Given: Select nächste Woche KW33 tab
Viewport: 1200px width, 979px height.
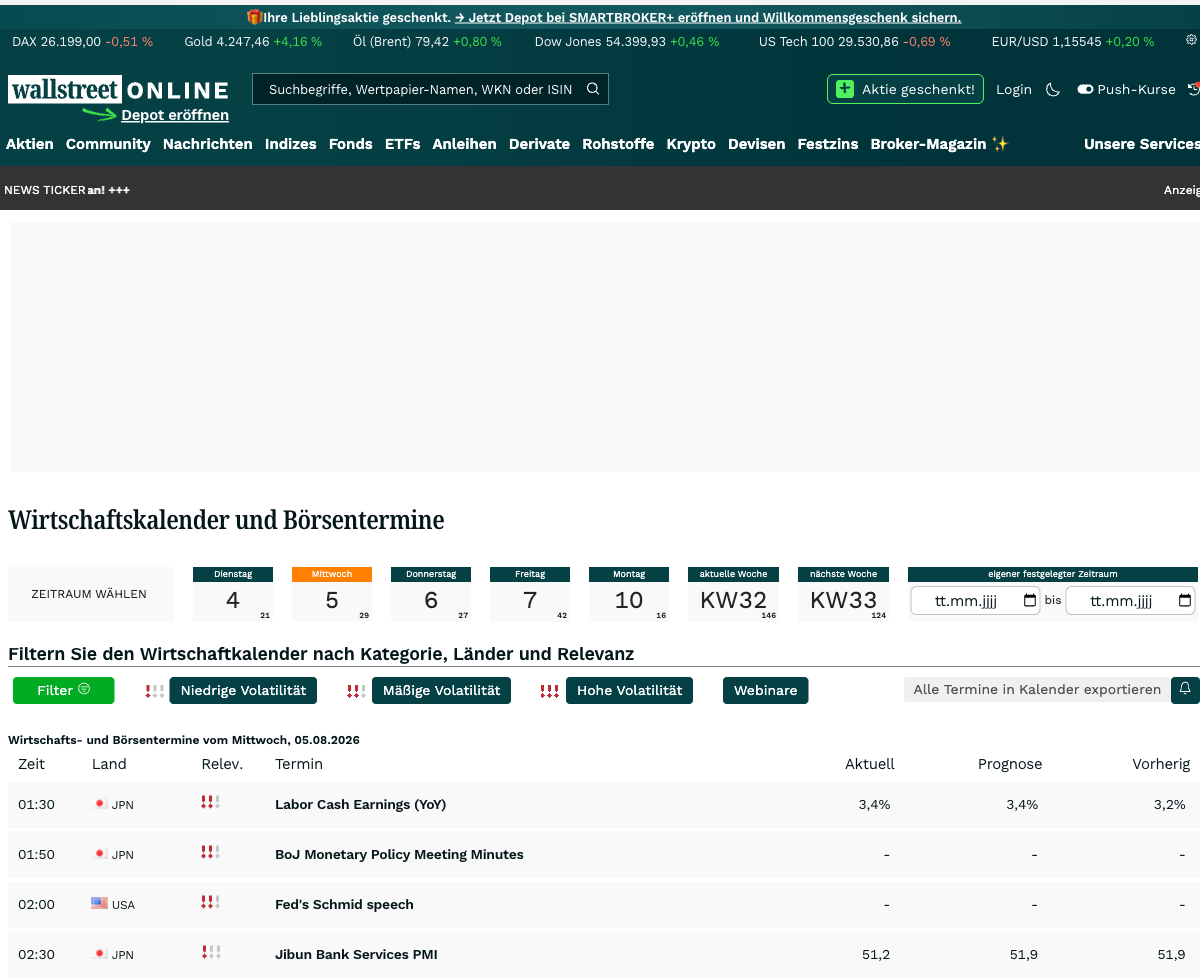Looking at the screenshot, I should coord(843,594).
